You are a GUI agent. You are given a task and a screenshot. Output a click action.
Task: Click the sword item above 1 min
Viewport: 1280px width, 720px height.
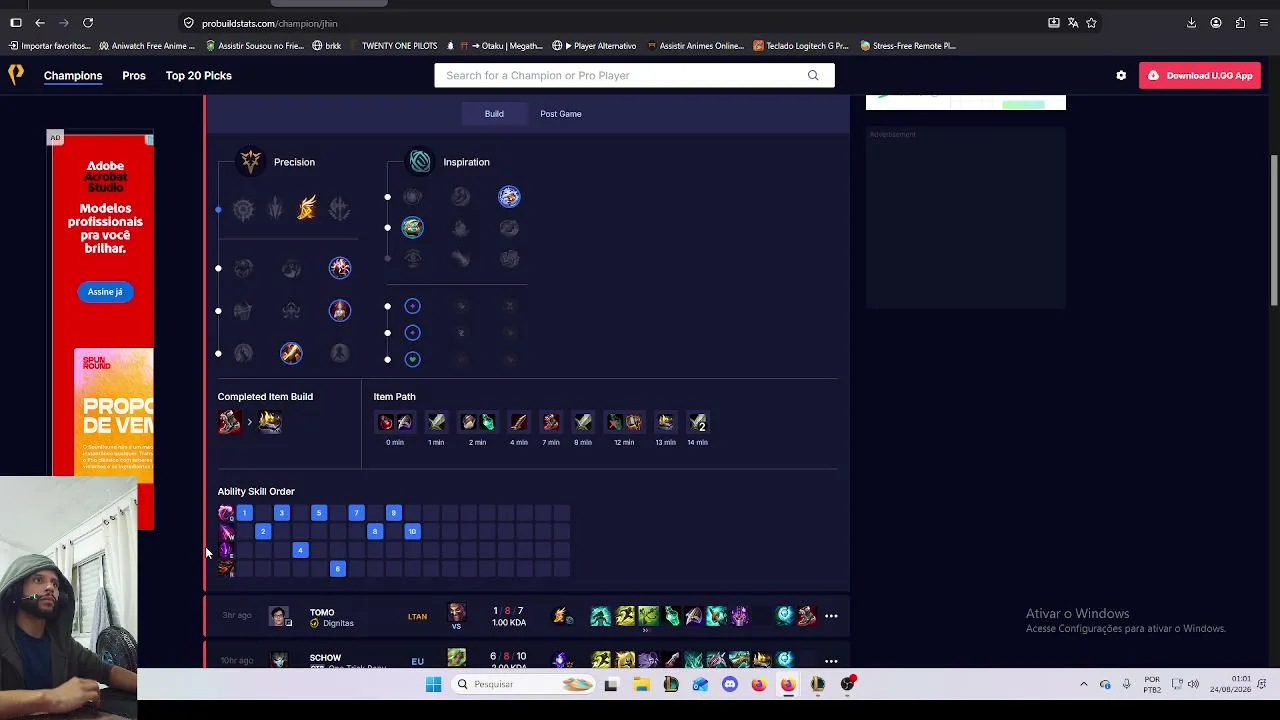(x=436, y=422)
